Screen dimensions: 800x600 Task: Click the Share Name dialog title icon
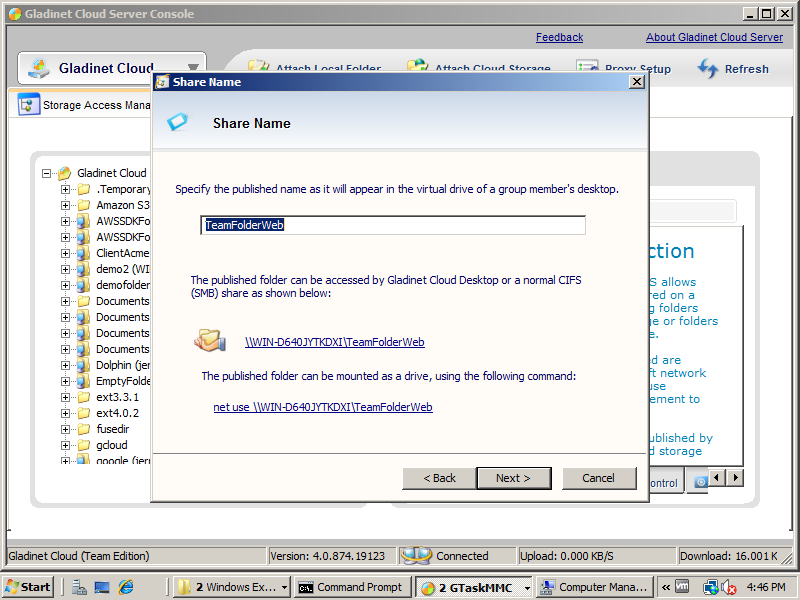coord(162,82)
